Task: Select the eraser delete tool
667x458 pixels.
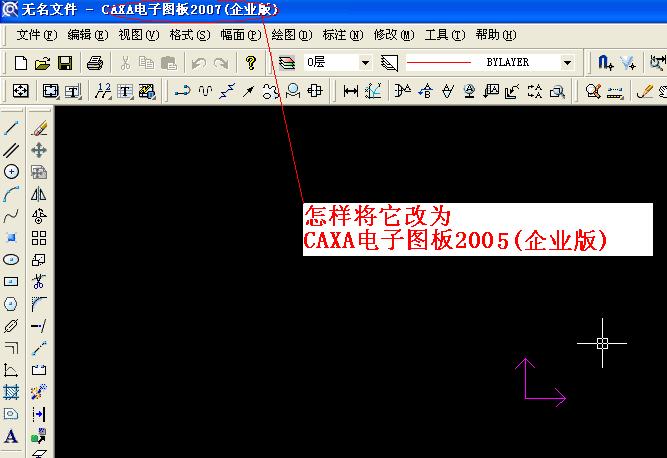Action: tap(39, 128)
